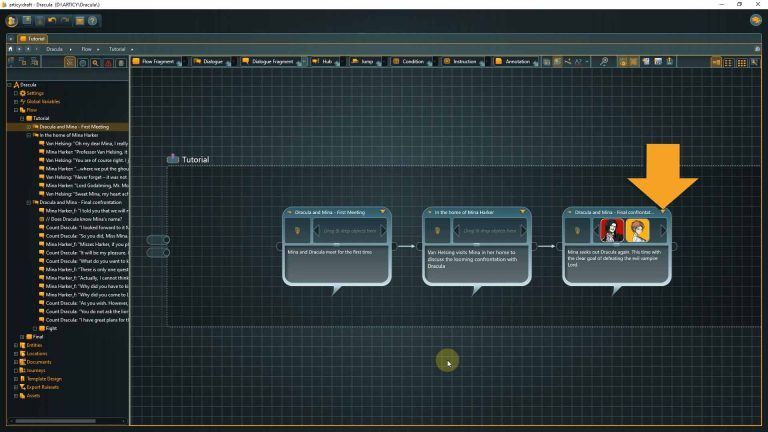Image resolution: width=768 pixels, height=432 pixels.
Task: Switch to the list view mode icon
Action: 729,62
